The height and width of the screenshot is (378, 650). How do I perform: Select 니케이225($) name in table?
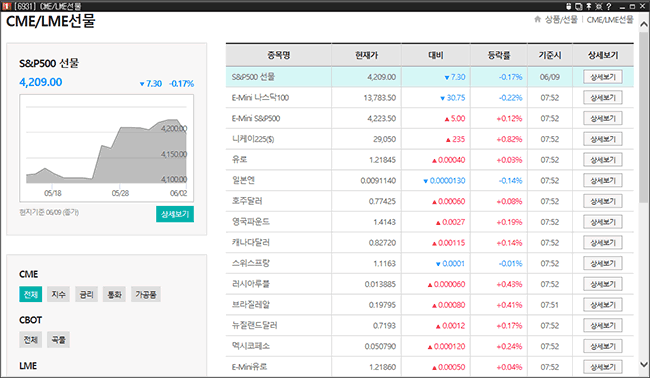tap(253, 139)
